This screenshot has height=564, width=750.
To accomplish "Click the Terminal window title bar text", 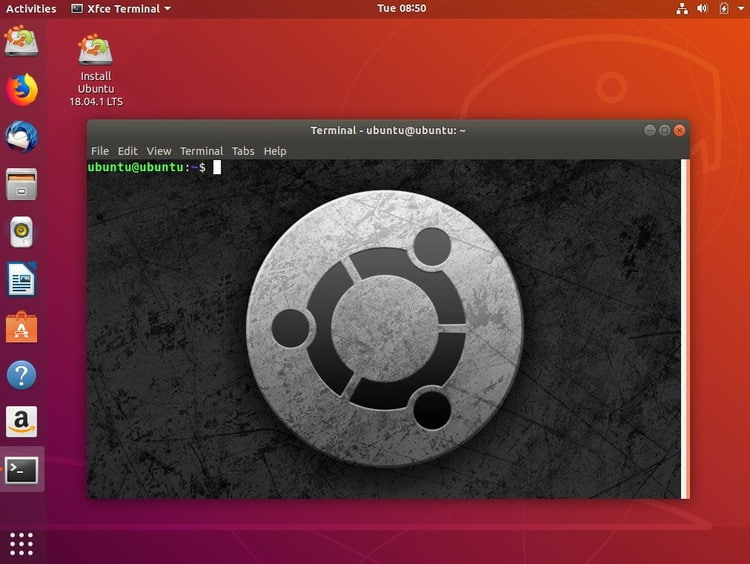I will coord(388,130).
